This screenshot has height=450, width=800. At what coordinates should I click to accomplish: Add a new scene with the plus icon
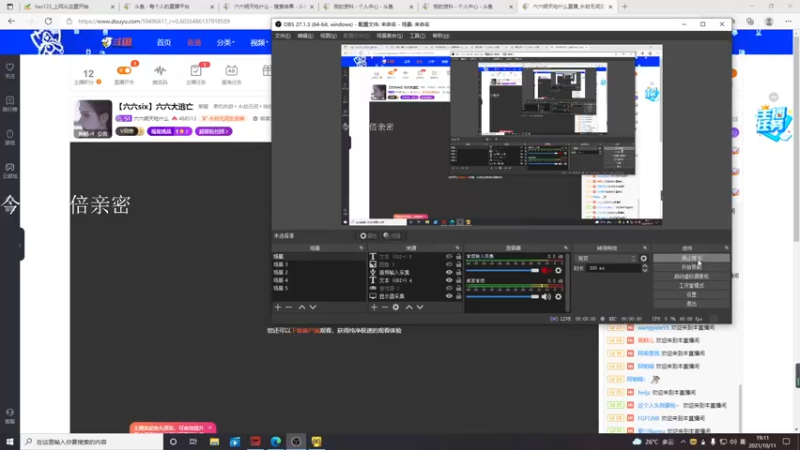point(278,307)
